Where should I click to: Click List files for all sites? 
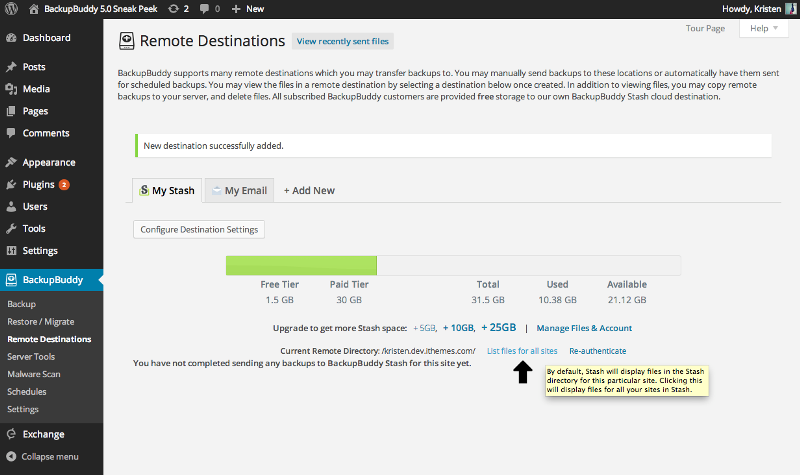pos(522,351)
